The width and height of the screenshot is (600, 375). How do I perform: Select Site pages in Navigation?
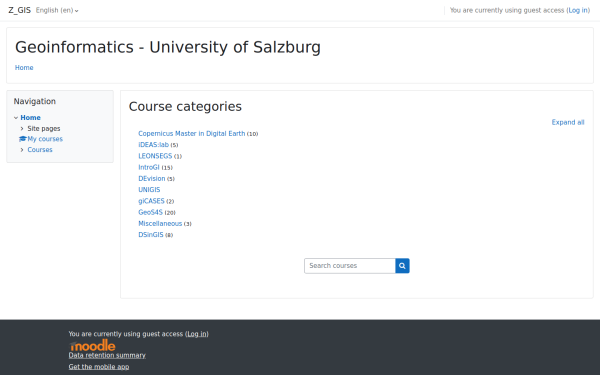pyautogui.click(x=44, y=129)
